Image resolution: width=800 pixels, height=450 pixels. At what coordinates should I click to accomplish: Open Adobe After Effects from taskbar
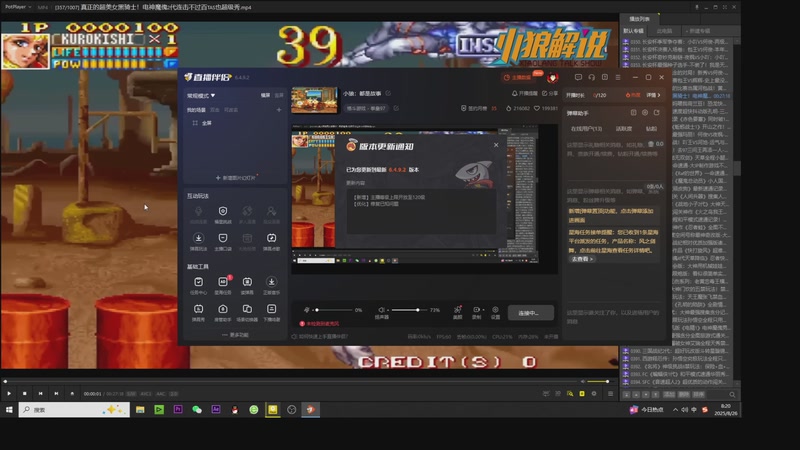coord(216,410)
